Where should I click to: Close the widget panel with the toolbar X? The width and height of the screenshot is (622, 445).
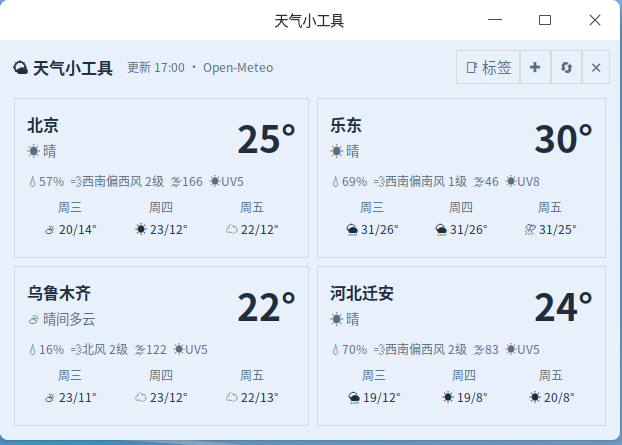pyautogui.click(x=596, y=67)
